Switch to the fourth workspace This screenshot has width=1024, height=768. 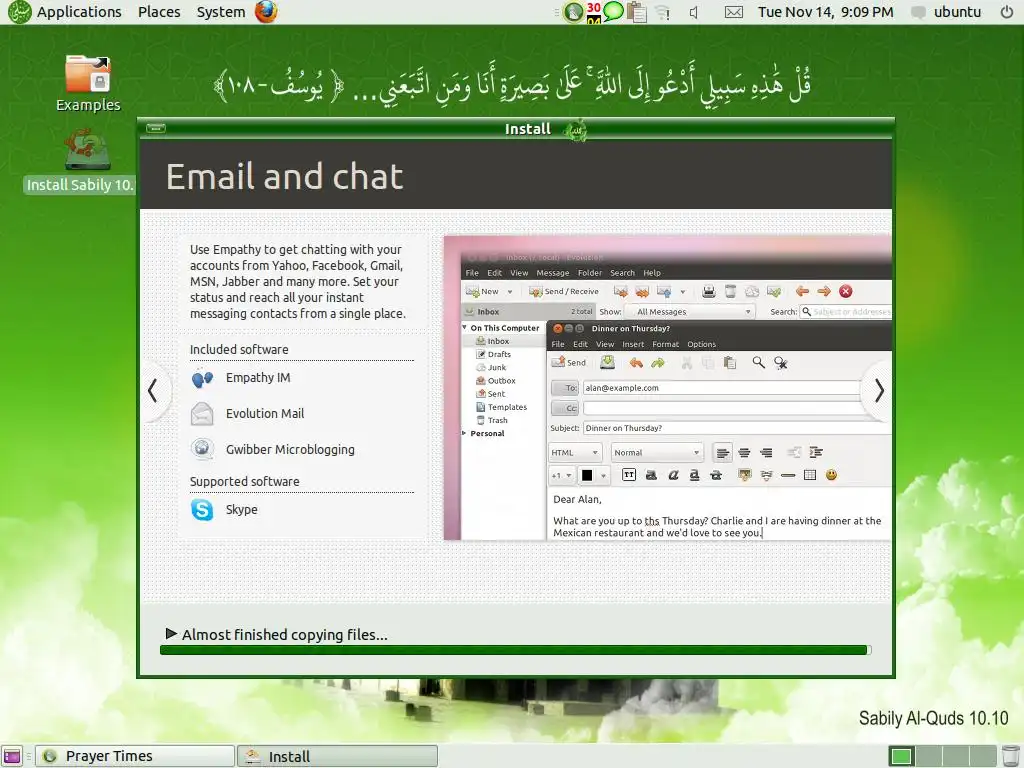982,756
